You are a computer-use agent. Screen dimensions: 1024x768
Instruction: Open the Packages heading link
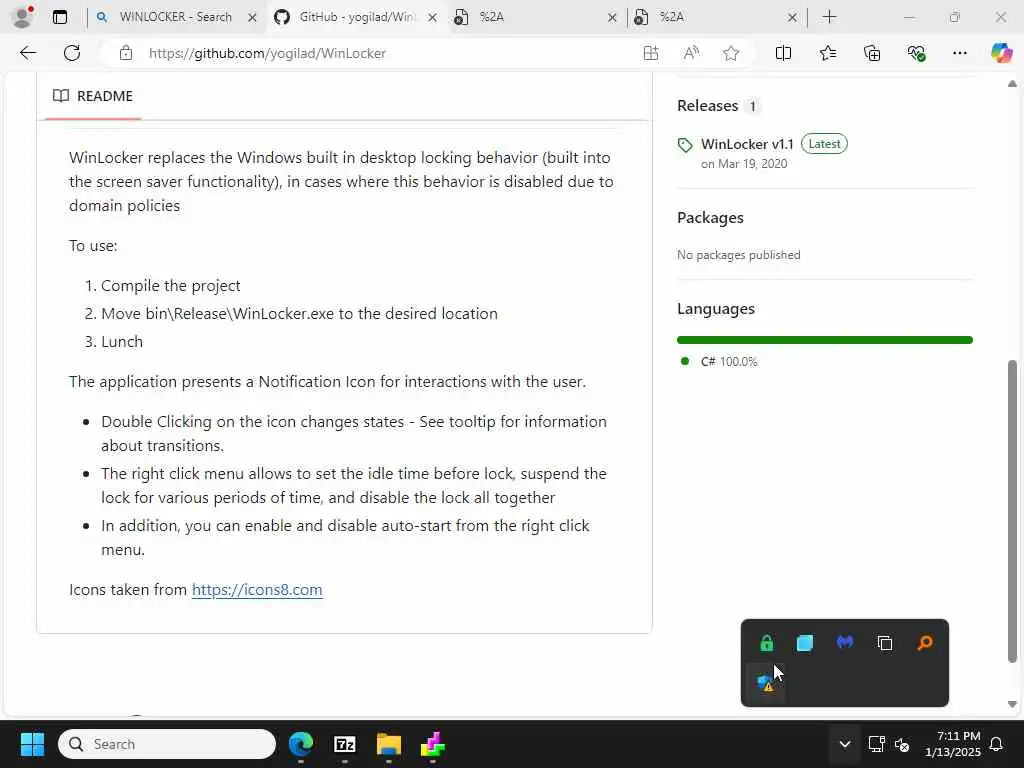click(x=710, y=217)
